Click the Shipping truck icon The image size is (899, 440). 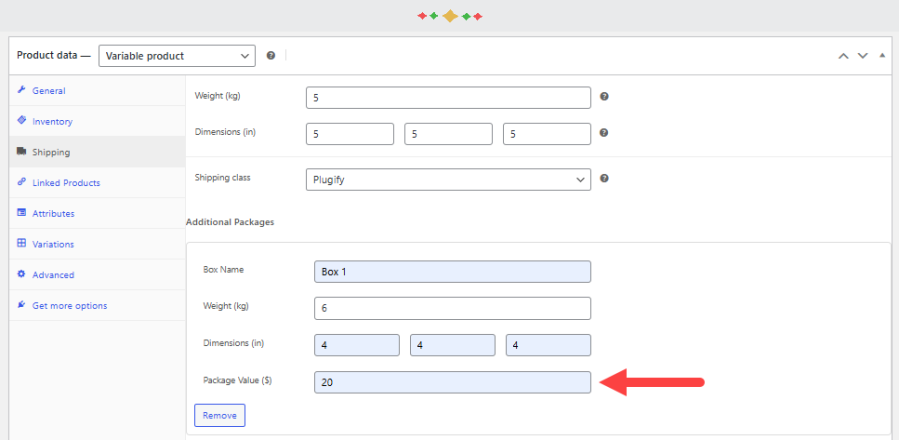pyautogui.click(x=22, y=151)
